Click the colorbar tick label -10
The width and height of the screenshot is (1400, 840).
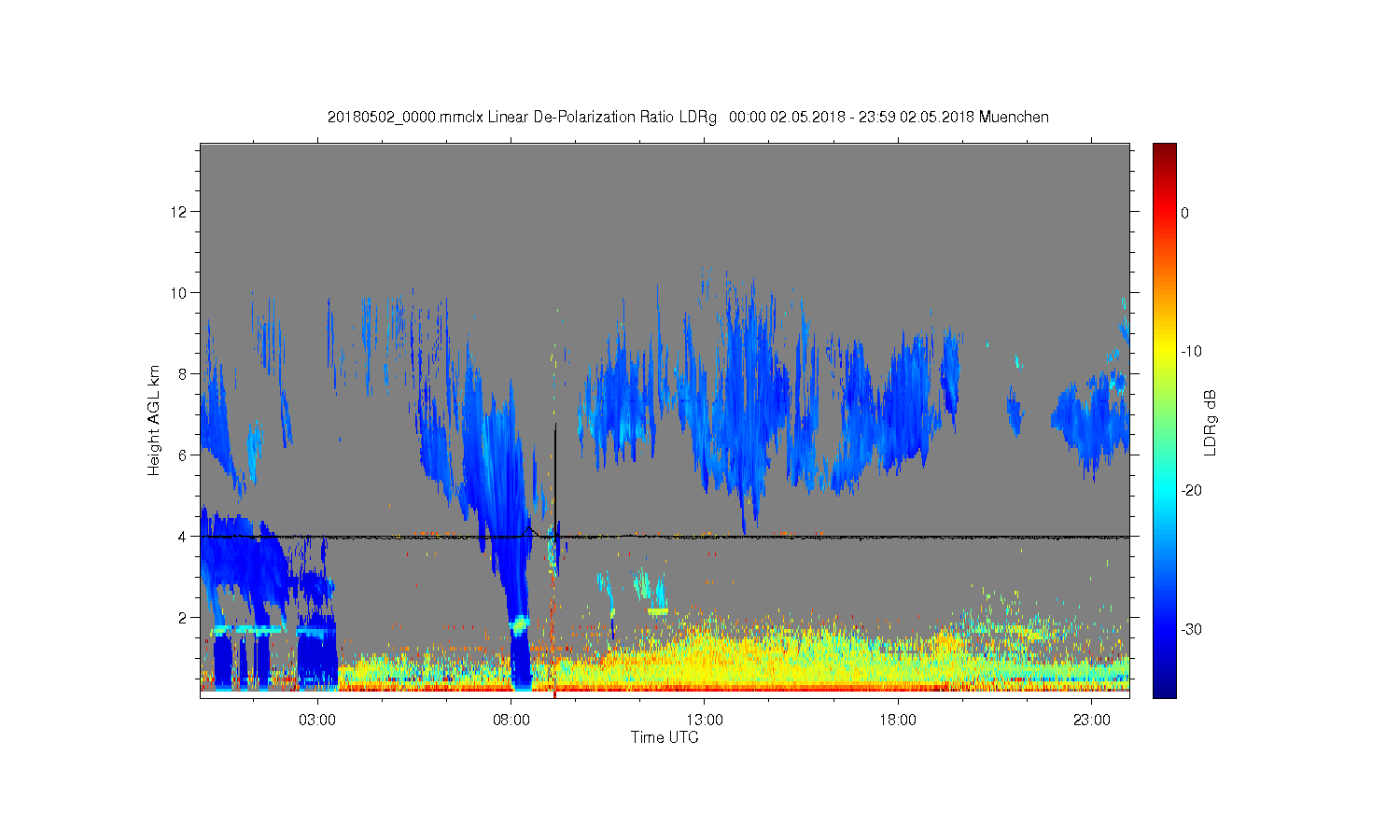tap(1191, 352)
